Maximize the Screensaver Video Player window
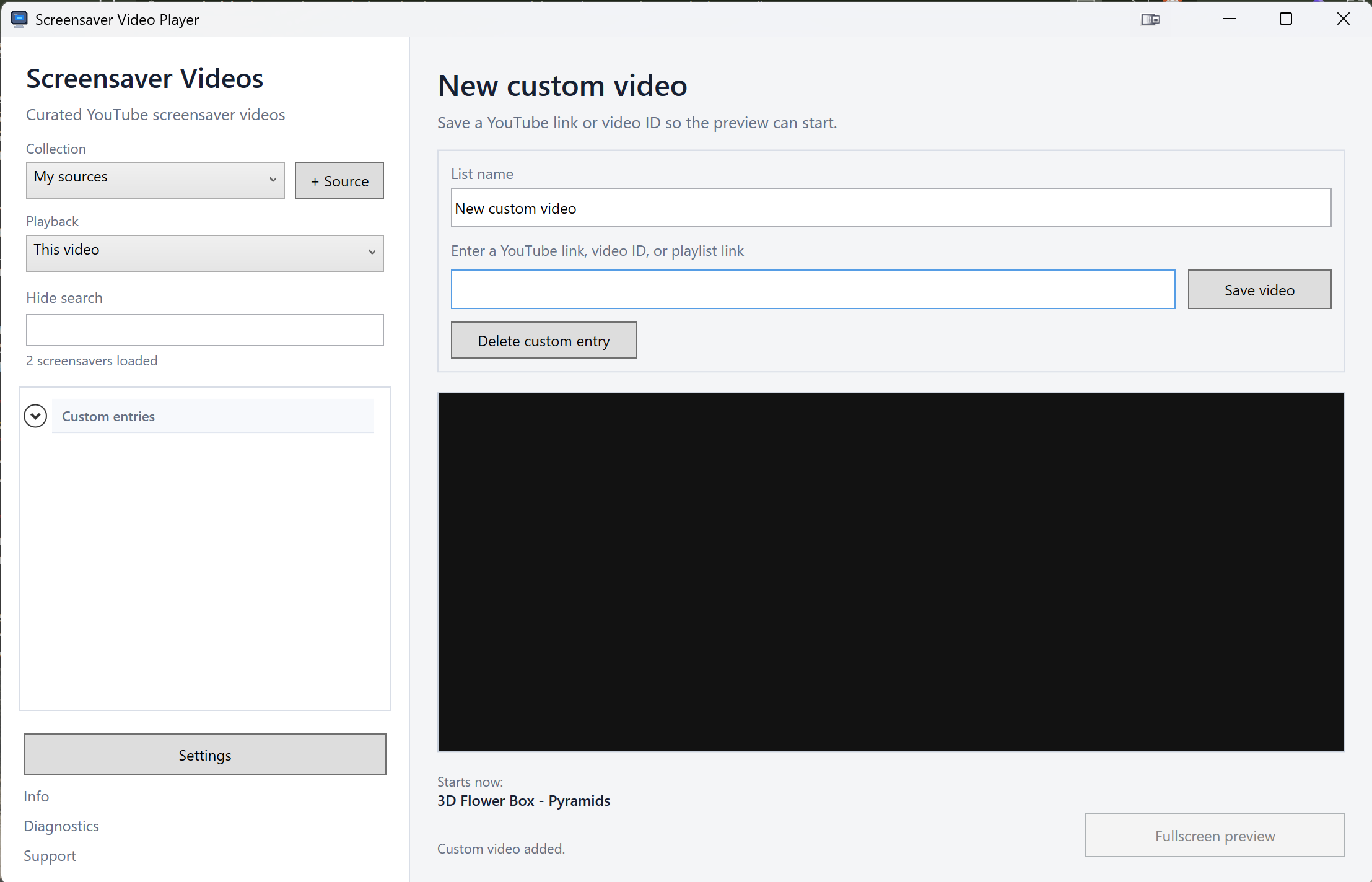This screenshot has width=1372, height=882. [x=1286, y=19]
